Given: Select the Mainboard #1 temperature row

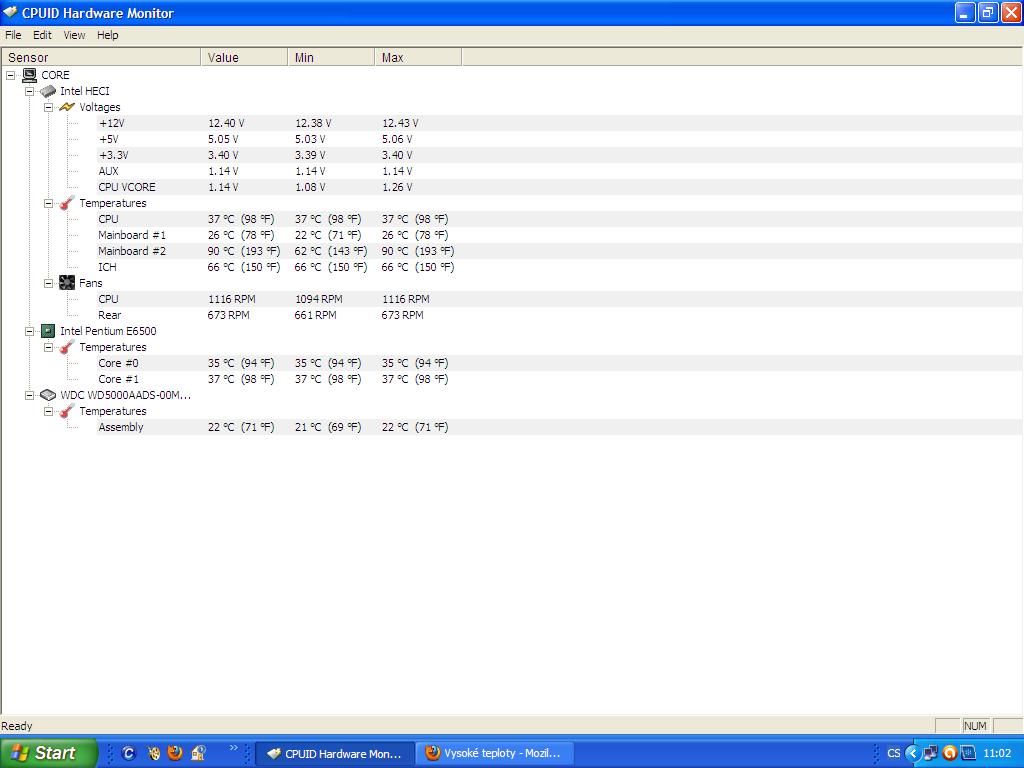Looking at the screenshot, I should pos(559,235).
